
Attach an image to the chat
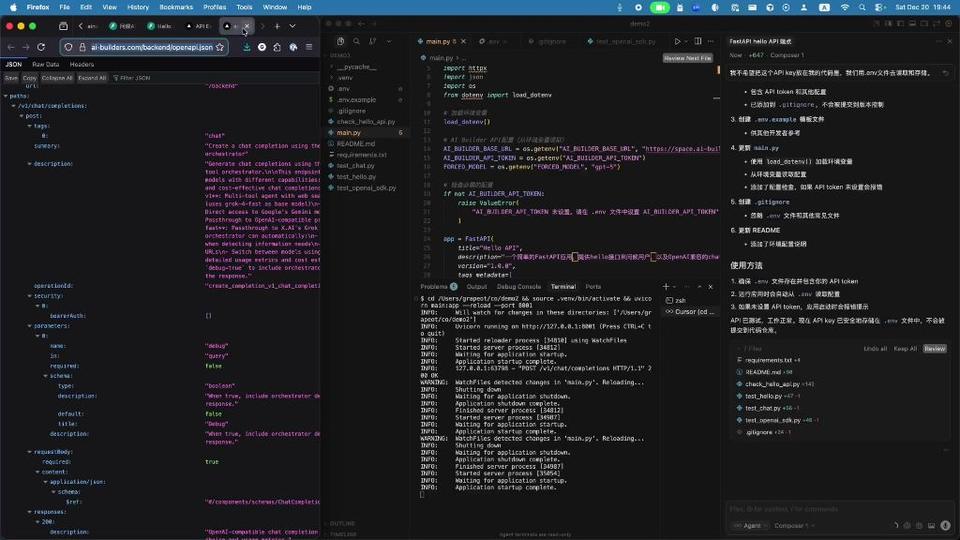click(x=931, y=525)
